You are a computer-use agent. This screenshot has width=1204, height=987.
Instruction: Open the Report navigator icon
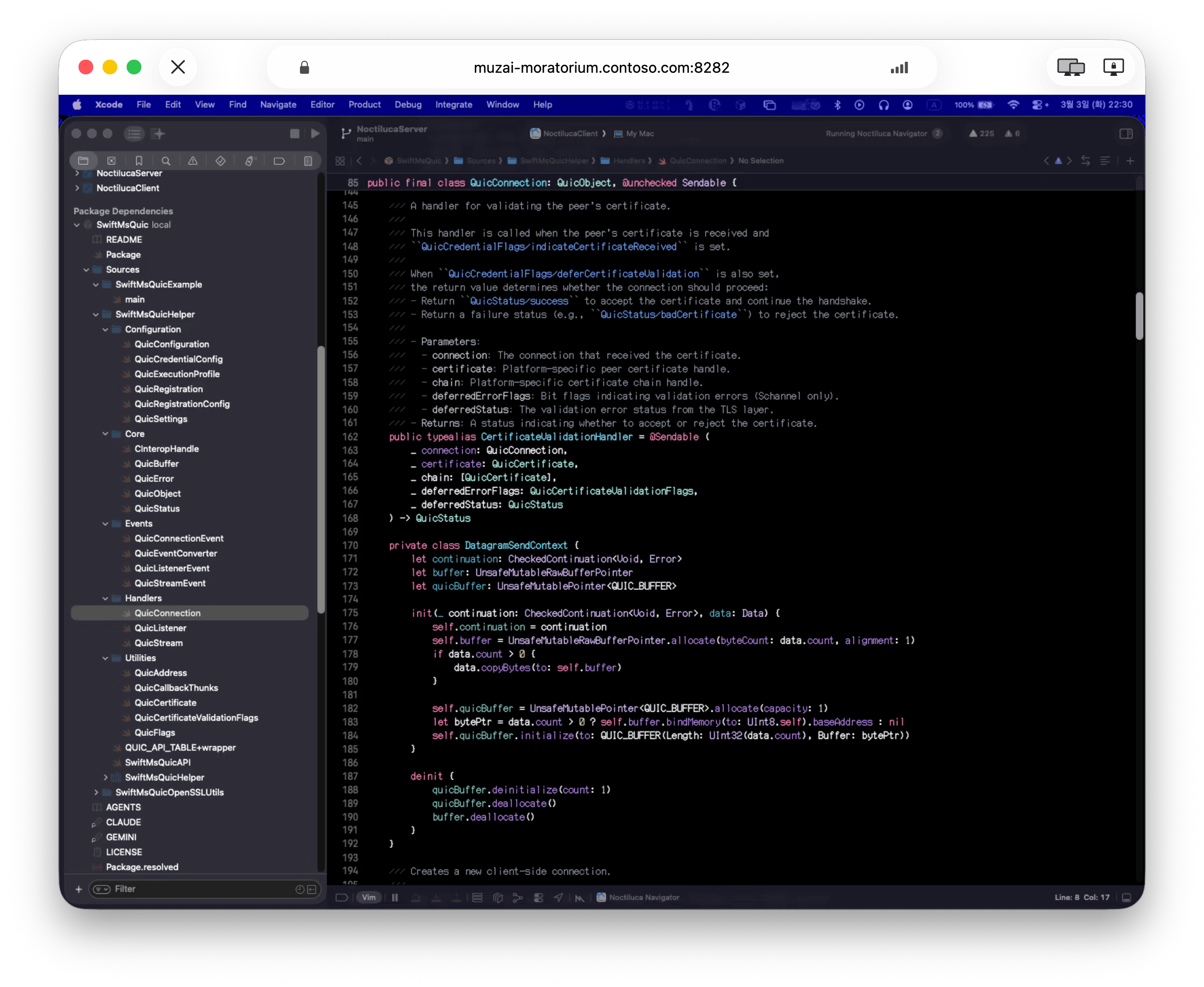pos(308,161)
